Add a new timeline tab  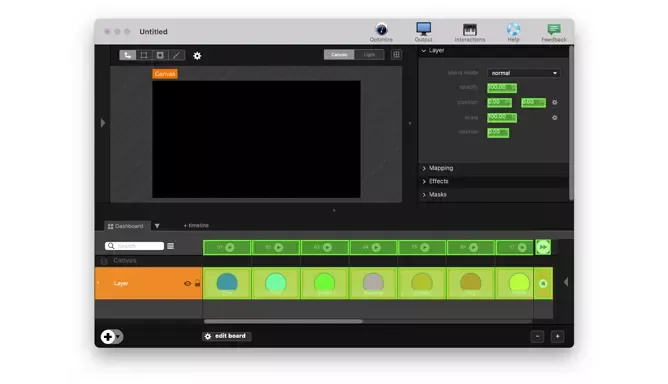(196, 225)
